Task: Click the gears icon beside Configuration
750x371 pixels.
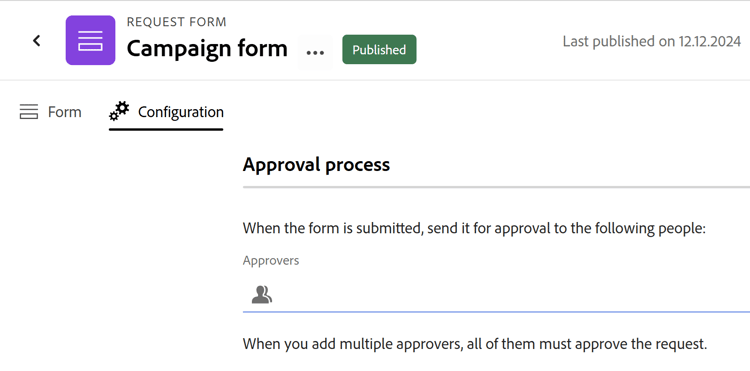Action: pos(119,111)
